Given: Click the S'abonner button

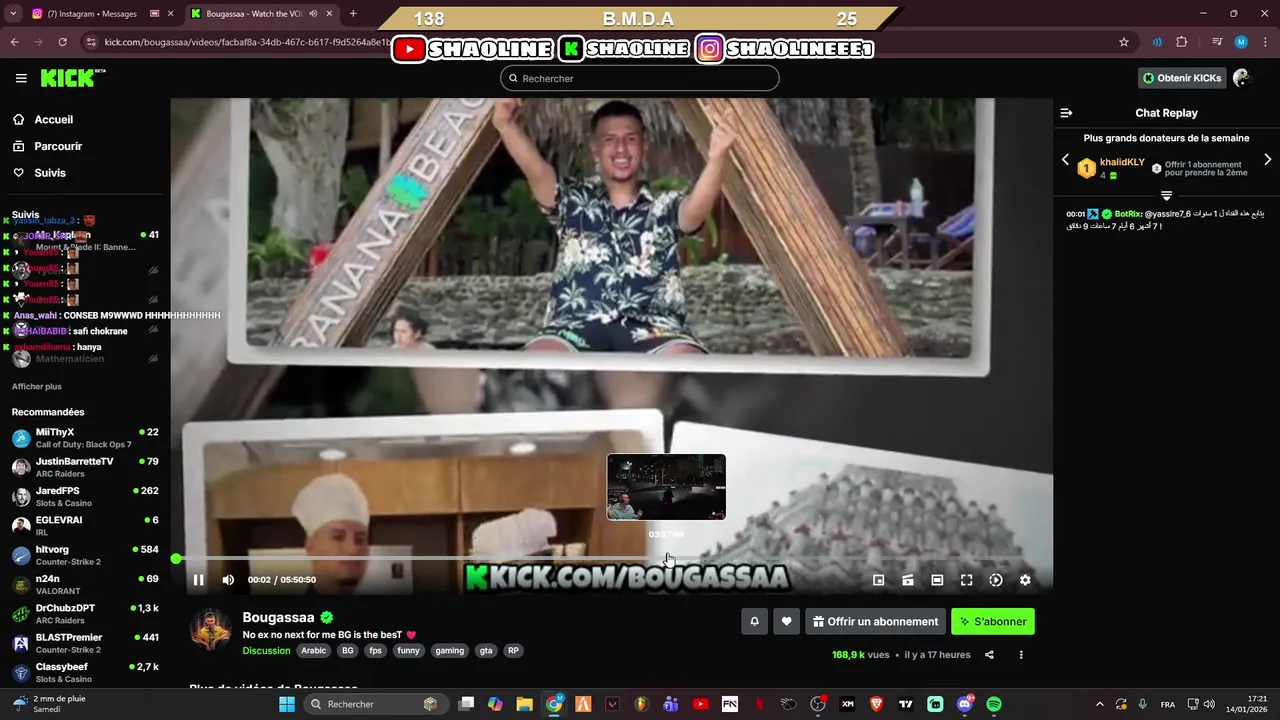Looking at the screenshot, I should [993, 621].
